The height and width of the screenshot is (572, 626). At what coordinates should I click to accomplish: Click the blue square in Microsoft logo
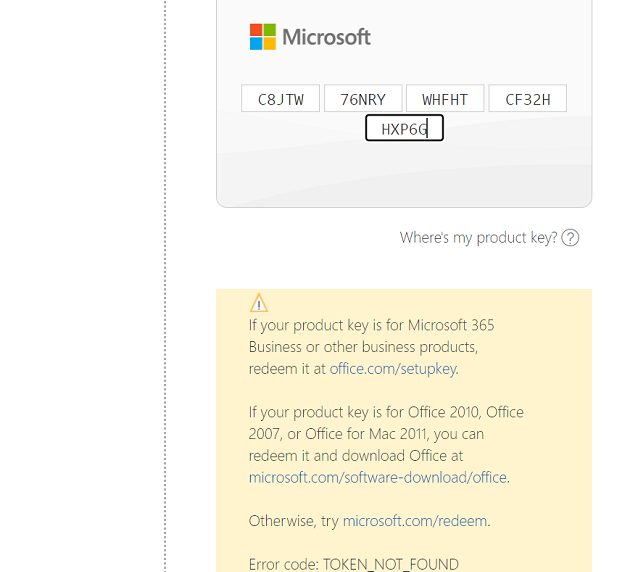point(256,43)
